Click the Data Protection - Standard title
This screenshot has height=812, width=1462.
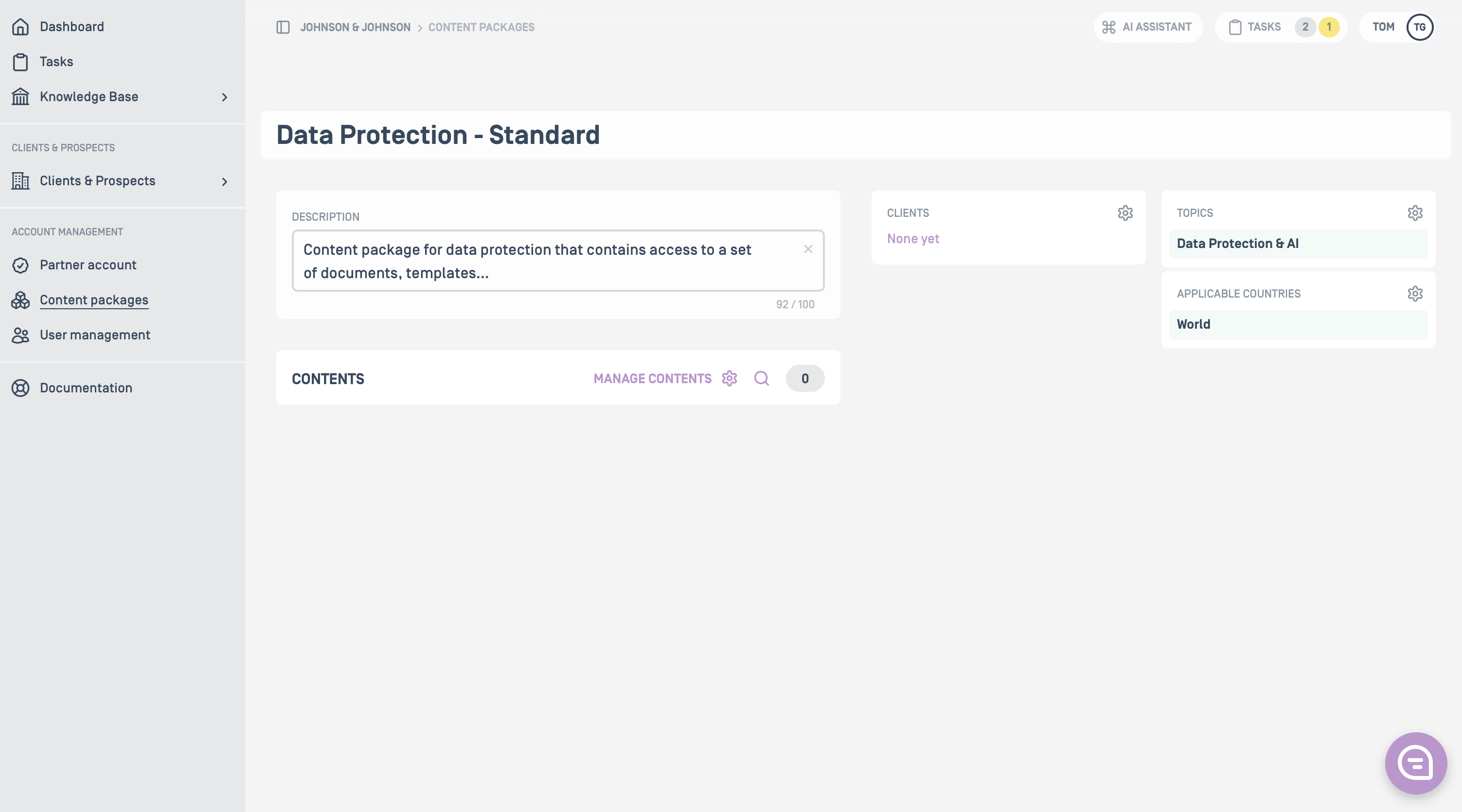click(x=438, y=135)
